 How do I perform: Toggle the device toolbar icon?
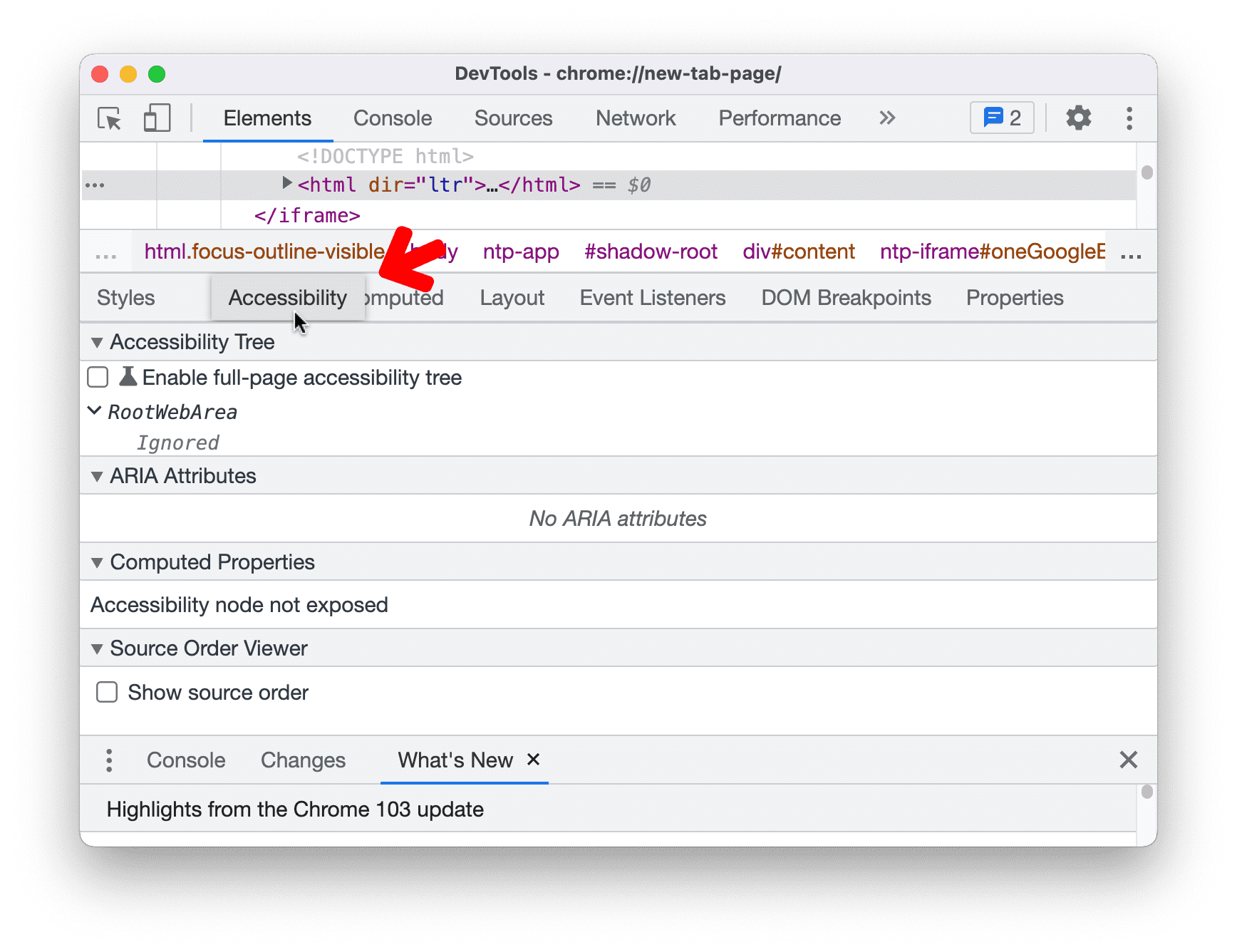pos(156,118)
